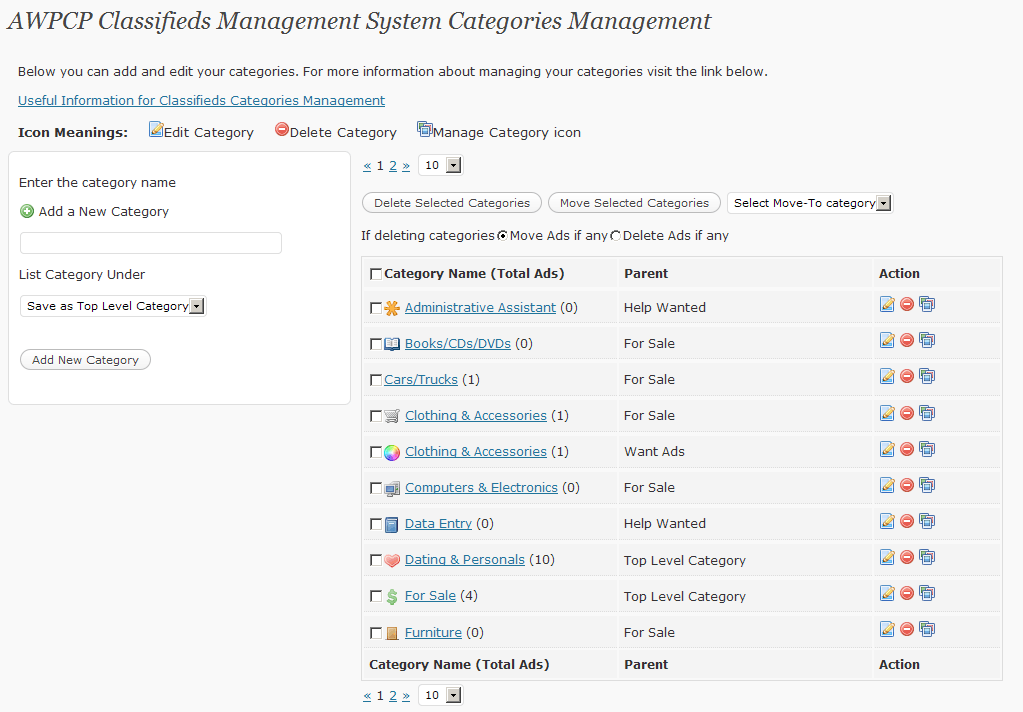1023x712 pixels.
Task: Open the Furniture category link
Action: 433,632
